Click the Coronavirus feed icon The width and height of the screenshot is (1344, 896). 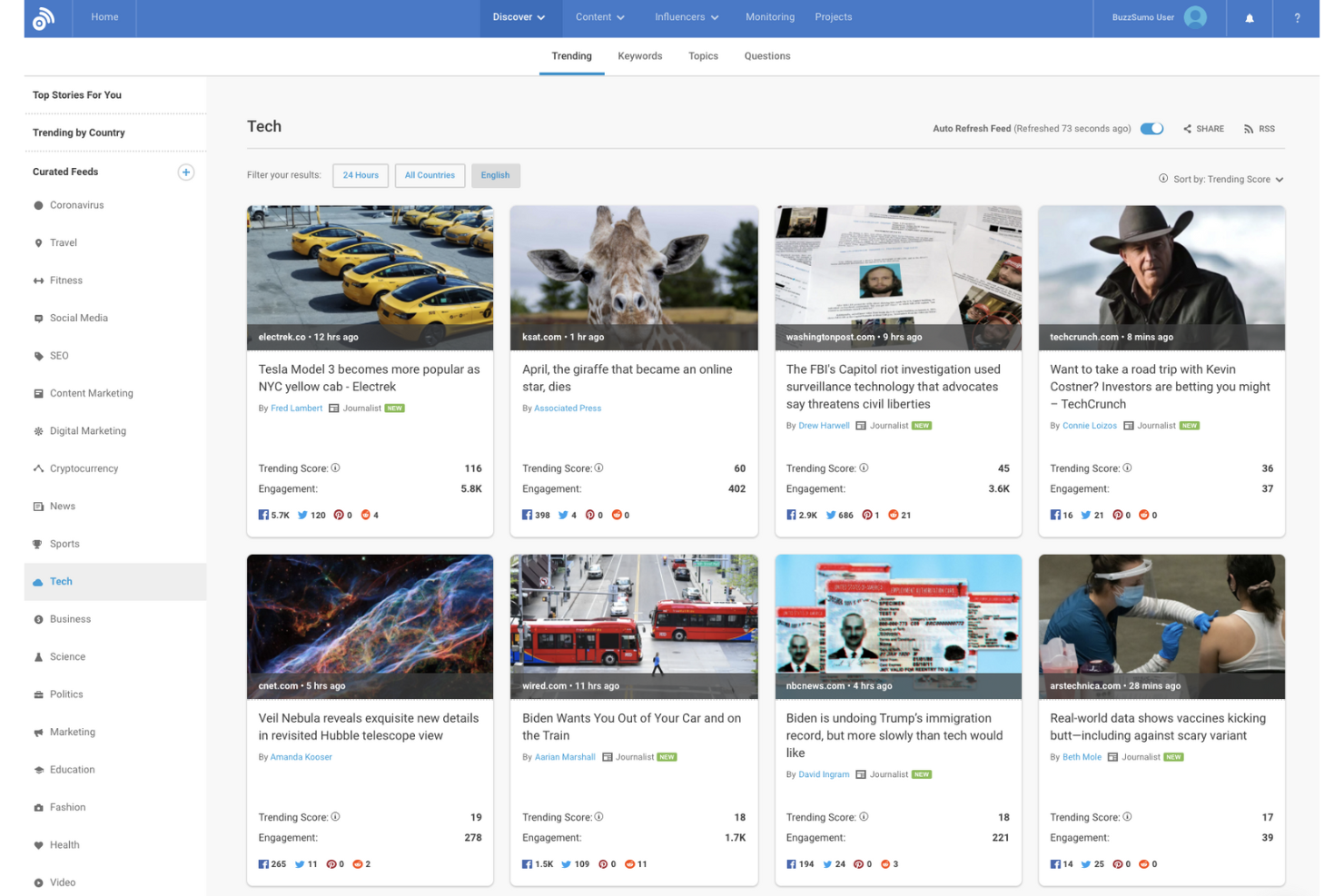pos(38,206)
